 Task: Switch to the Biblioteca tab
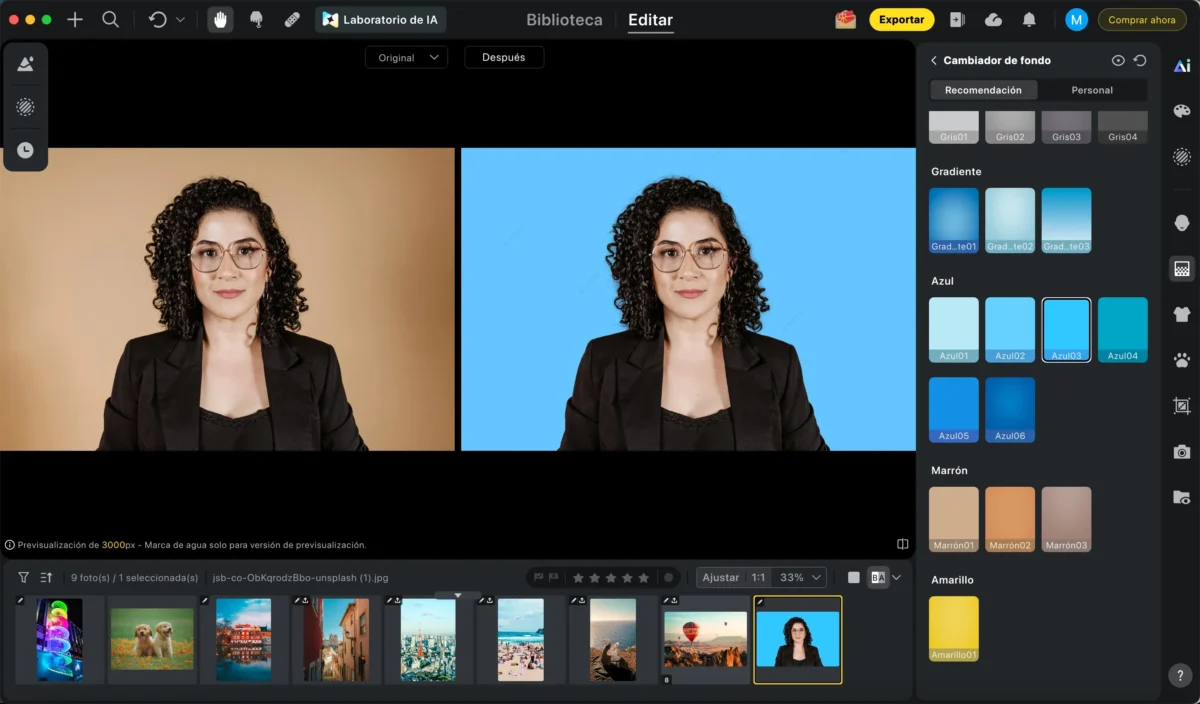point(564,20)
